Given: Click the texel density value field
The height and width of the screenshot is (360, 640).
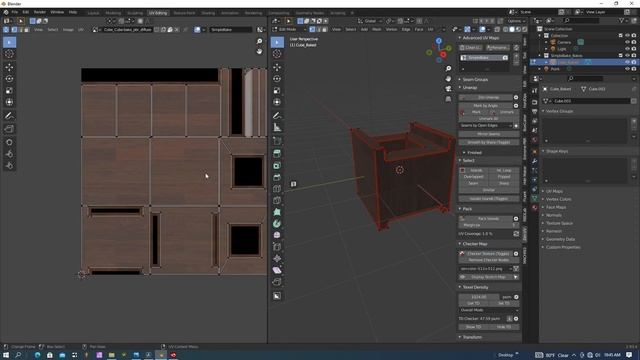Looking at the screenshot, I should [479, 297].
